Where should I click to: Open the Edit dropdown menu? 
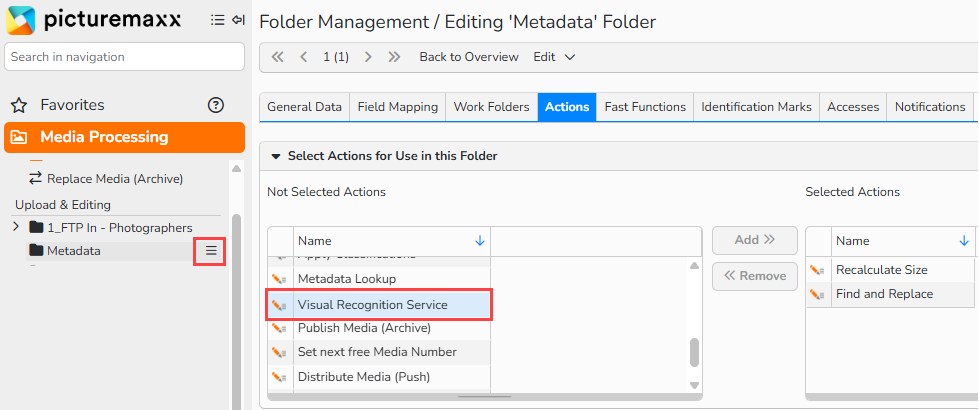pyautogui.click(x=554, y=57)
